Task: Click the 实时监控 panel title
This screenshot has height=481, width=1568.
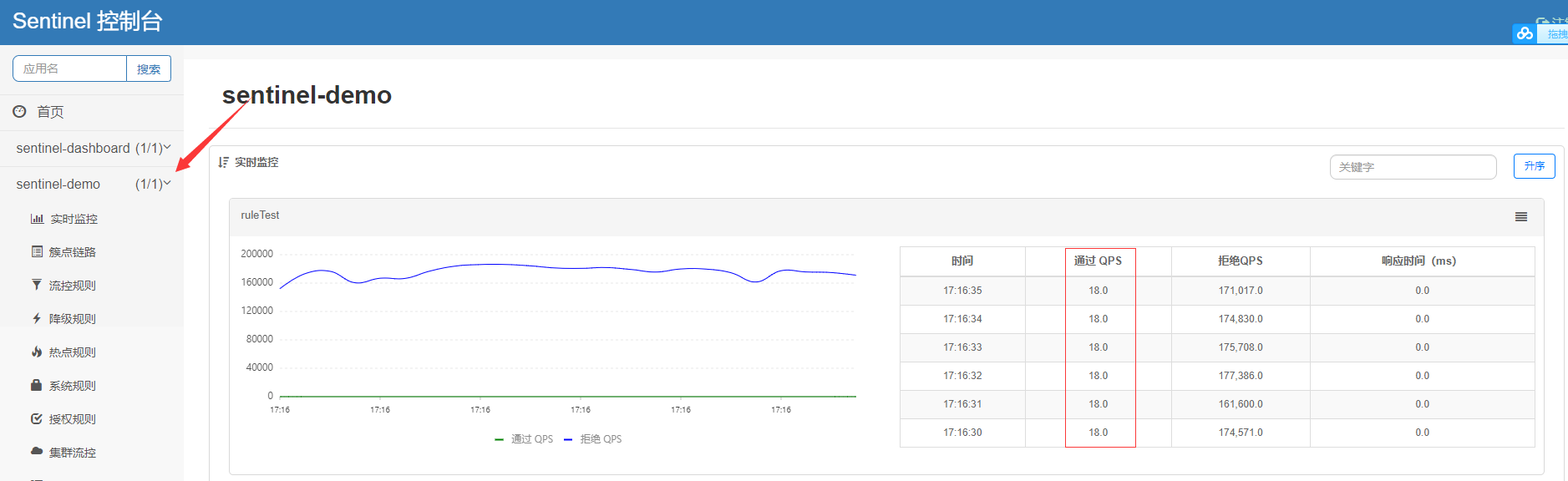Action: [x=256, y=162]
